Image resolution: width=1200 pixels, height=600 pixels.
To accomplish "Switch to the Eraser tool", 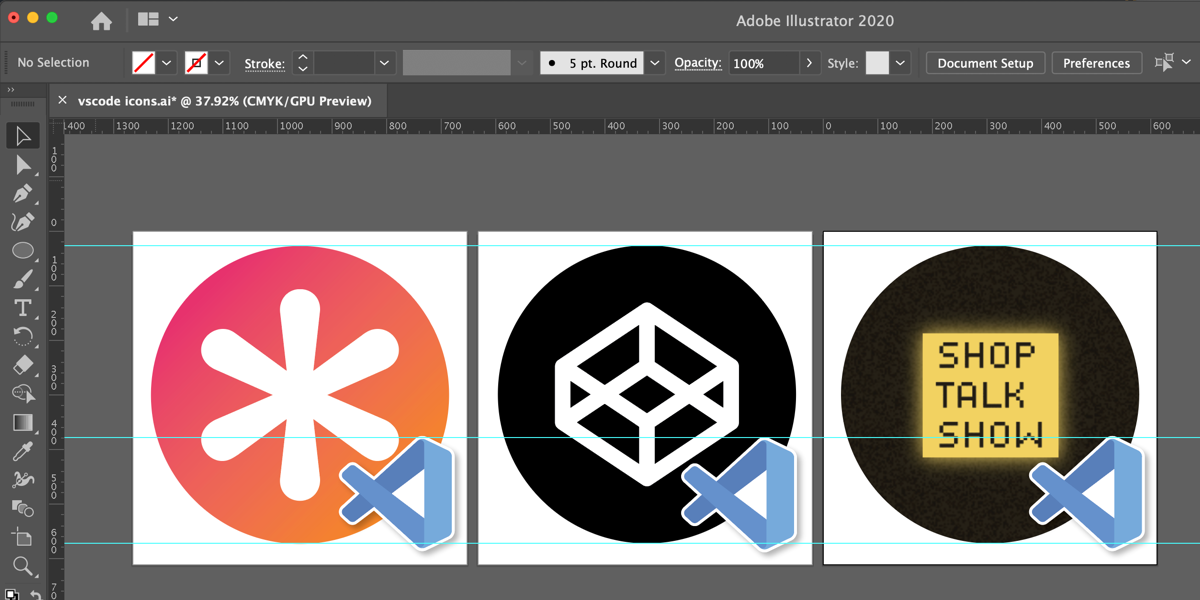I will click(23, 366).
